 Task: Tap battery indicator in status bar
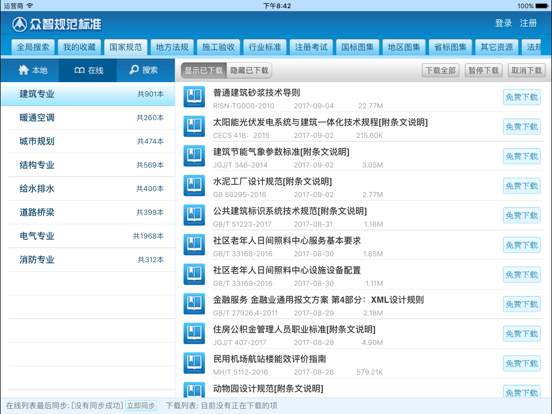(541, 6)
